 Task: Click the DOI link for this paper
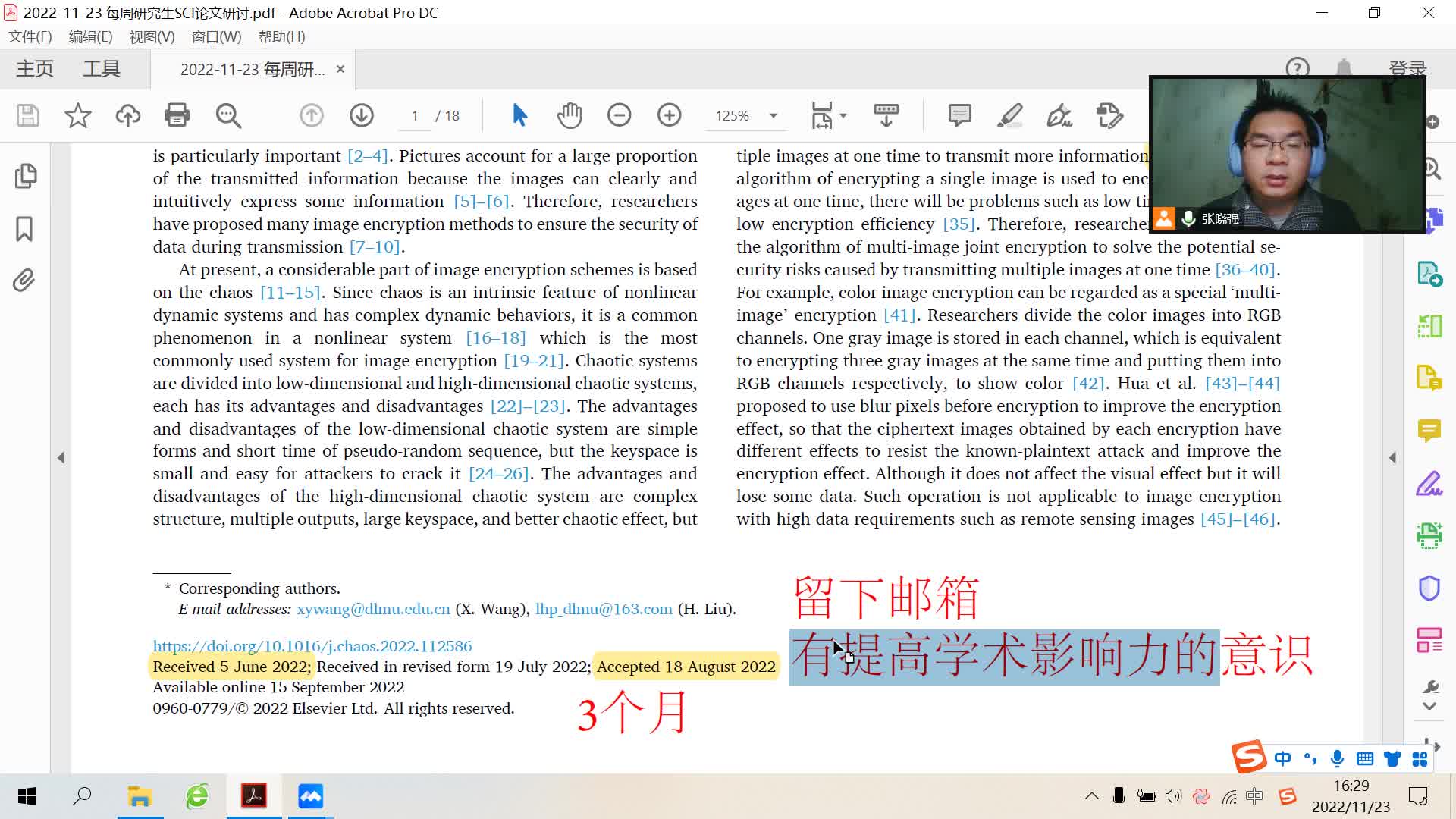tap(312, 646)
